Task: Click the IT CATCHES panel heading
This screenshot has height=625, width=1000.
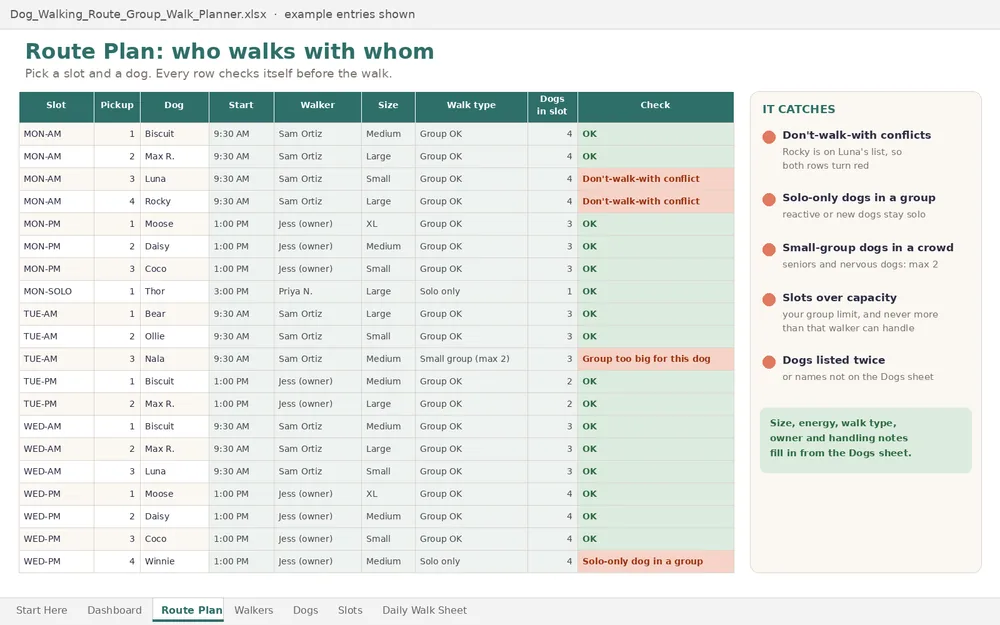Action: pos(798,109)
